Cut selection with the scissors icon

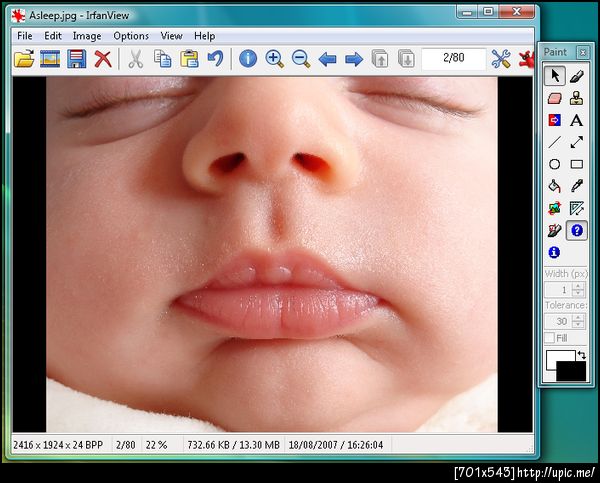coord(135,59)
